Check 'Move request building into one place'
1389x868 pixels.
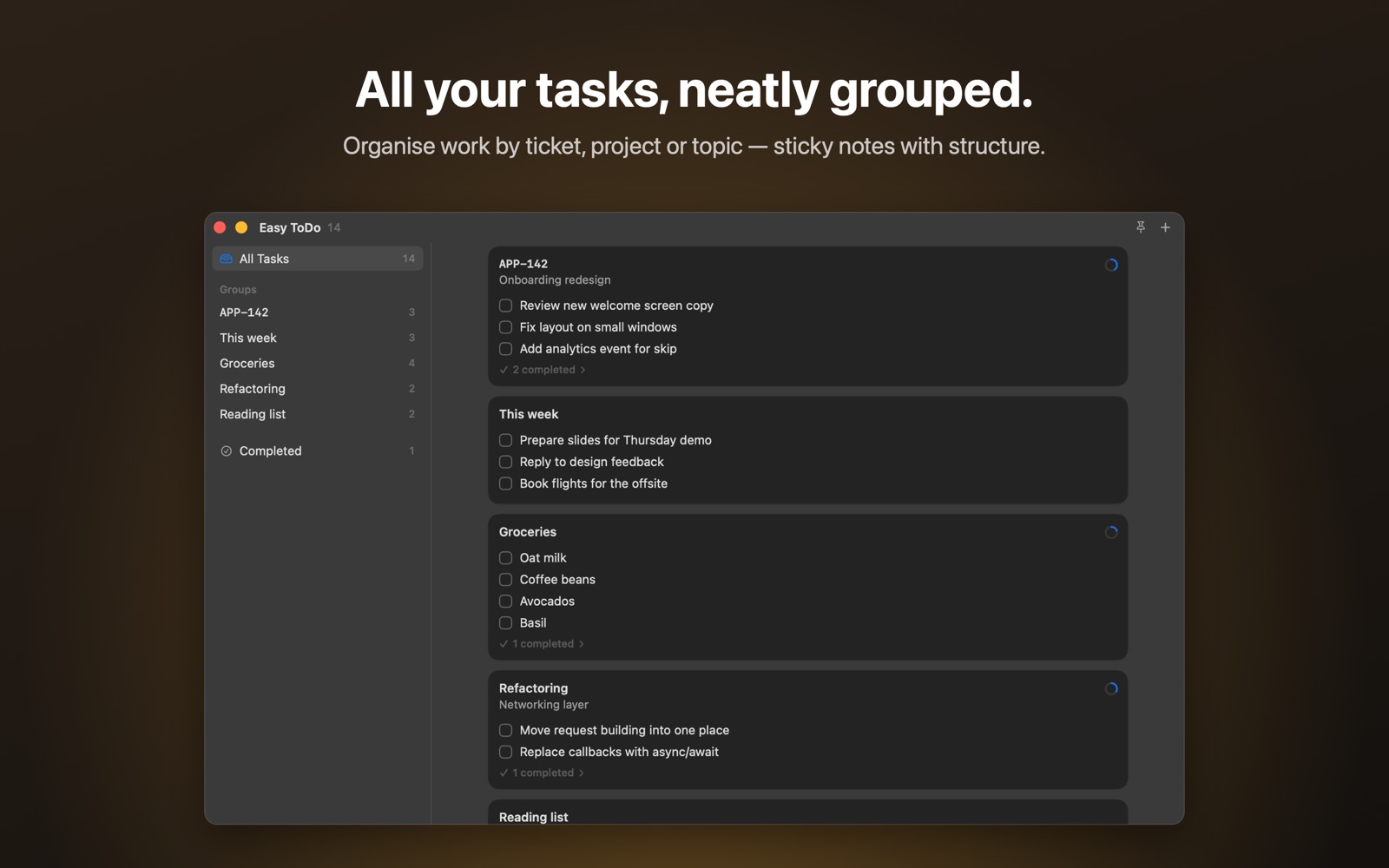click(506, 731)
